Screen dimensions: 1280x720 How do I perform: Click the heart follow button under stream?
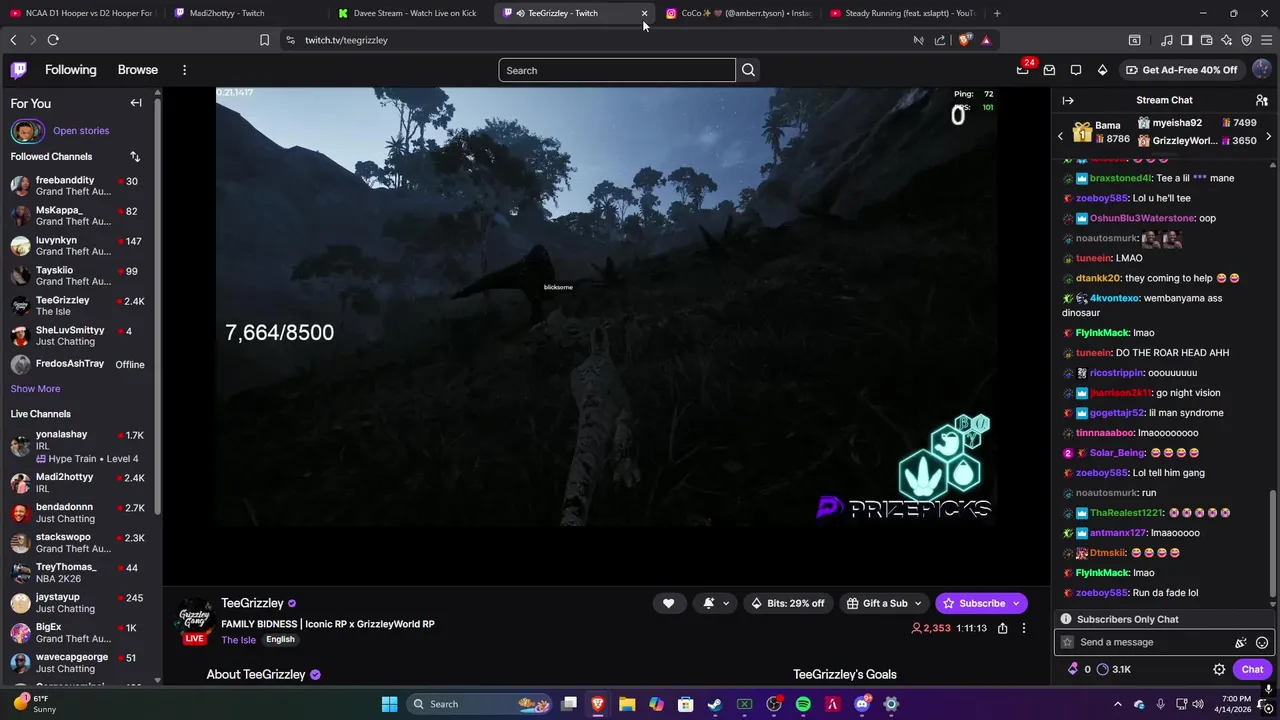click(x=668, y=603)
